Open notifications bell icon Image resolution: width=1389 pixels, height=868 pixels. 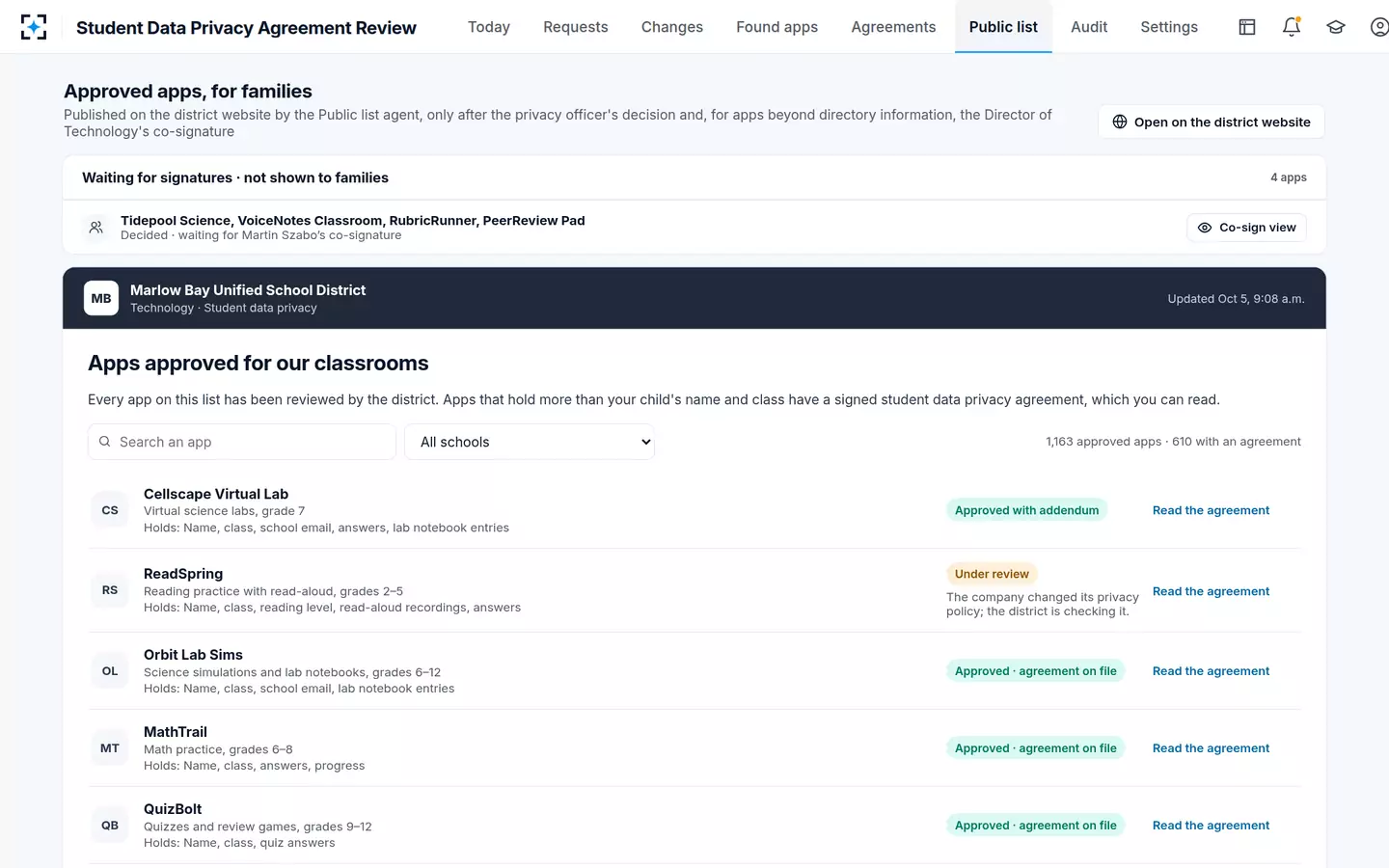coord(1292,27)
